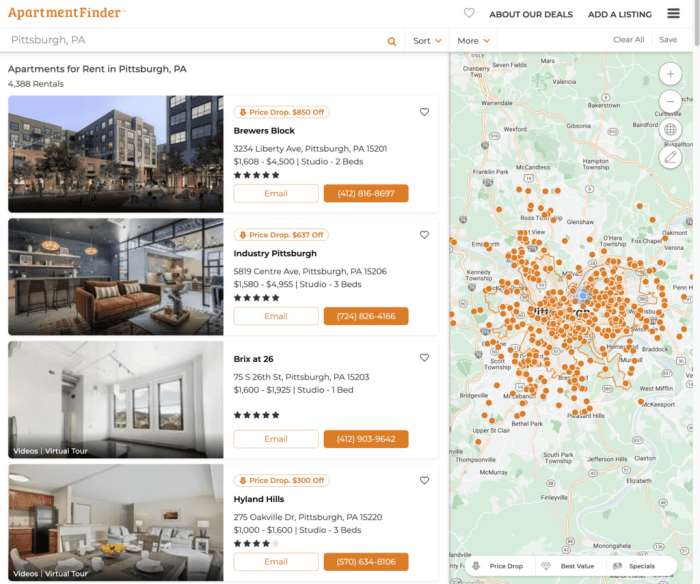This screenshot has width=700, height=584.
Task: Go to ApartmentFinder home logo
Action: point(66,13)
